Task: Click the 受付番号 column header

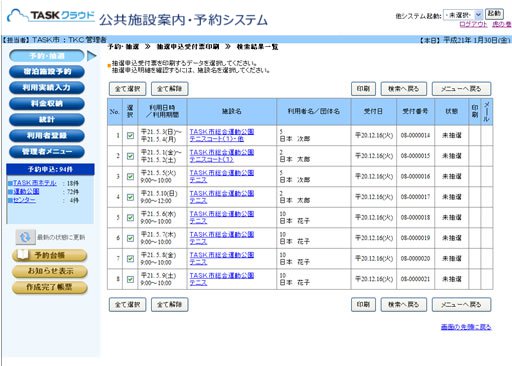Action: click(415, 111)
